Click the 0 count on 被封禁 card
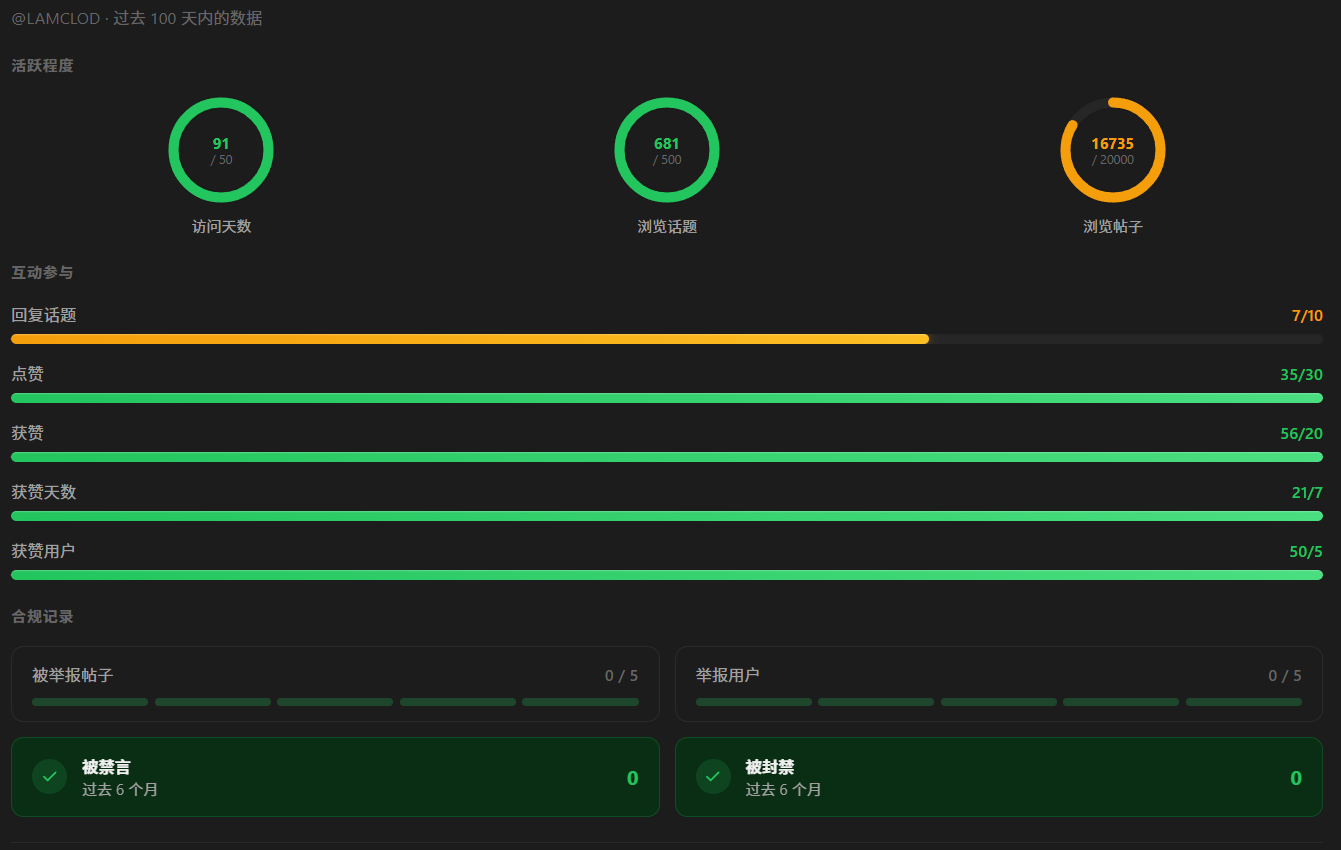The height and width of the screenshot is (850, 1341). click(1296, 778)
